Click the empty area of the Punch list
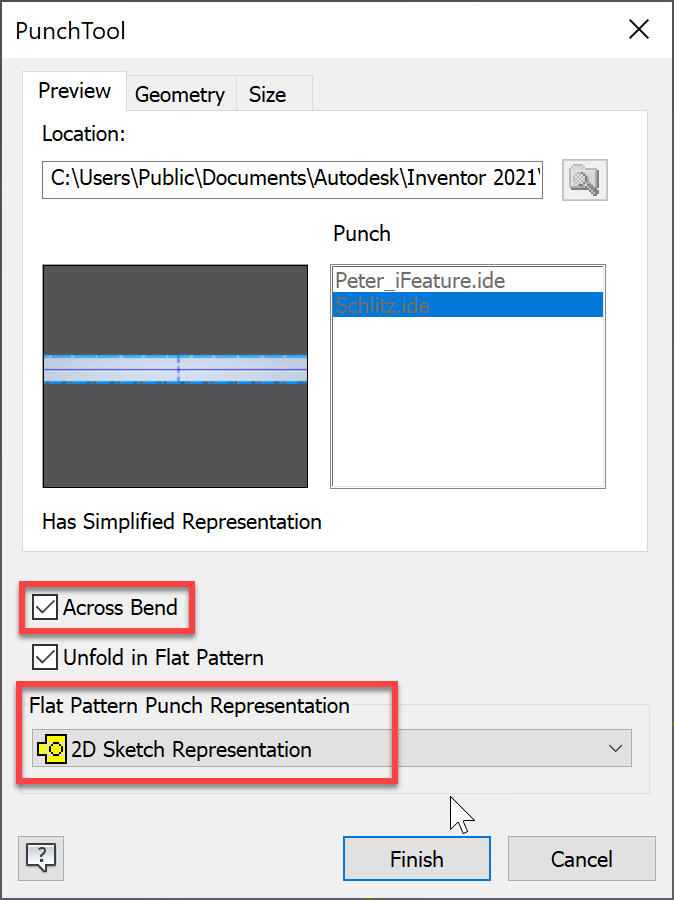The width and height of the screenshot is (674, 900). coord(467,420)
